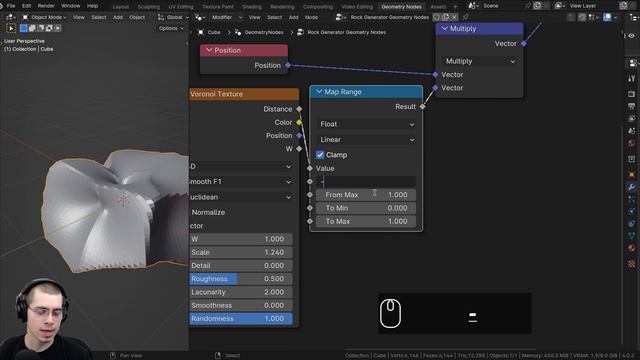Open the Object Mode dropdown
This screenshot has height=360, width=640.
pyautogui.click(x=44, y=17)
